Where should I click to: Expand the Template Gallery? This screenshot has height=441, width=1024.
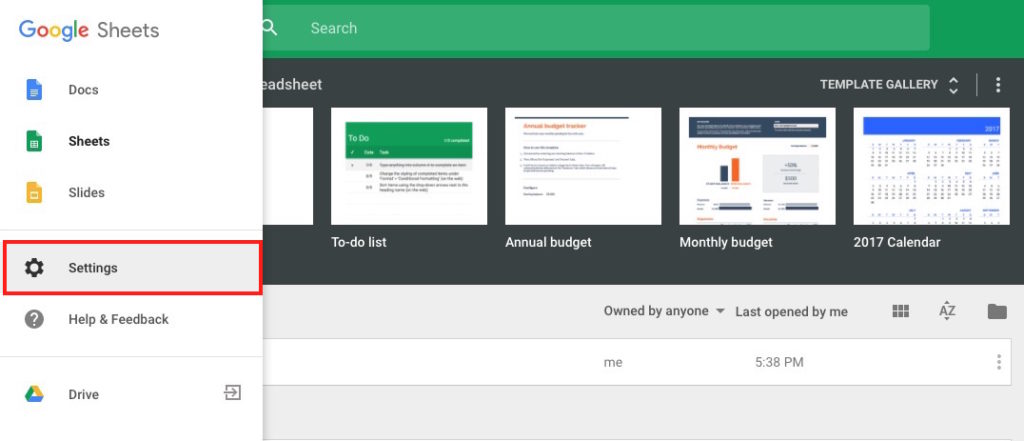click(x=889, y=85)
